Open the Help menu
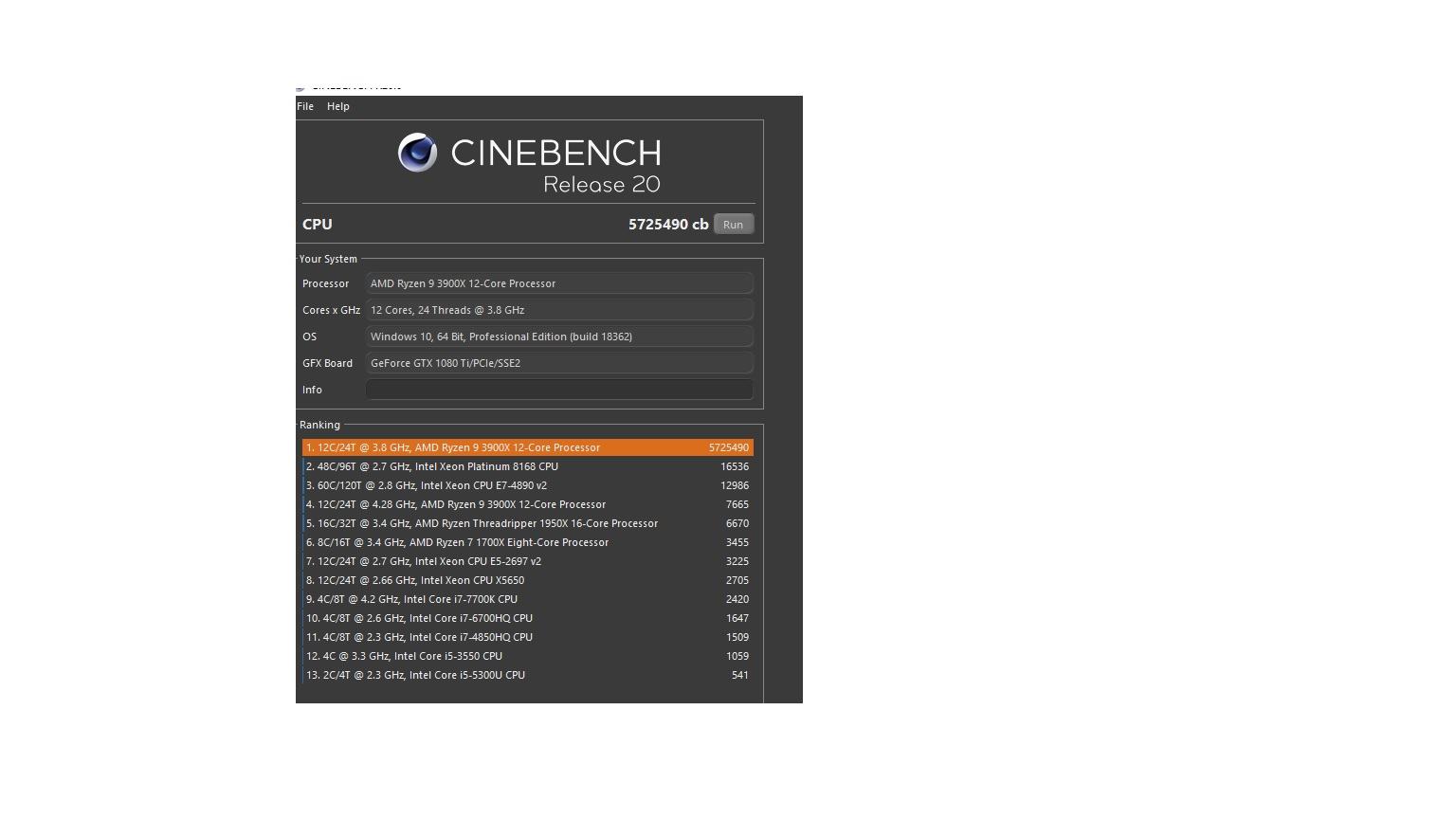The image size is (1456, 819). point(338,106)
